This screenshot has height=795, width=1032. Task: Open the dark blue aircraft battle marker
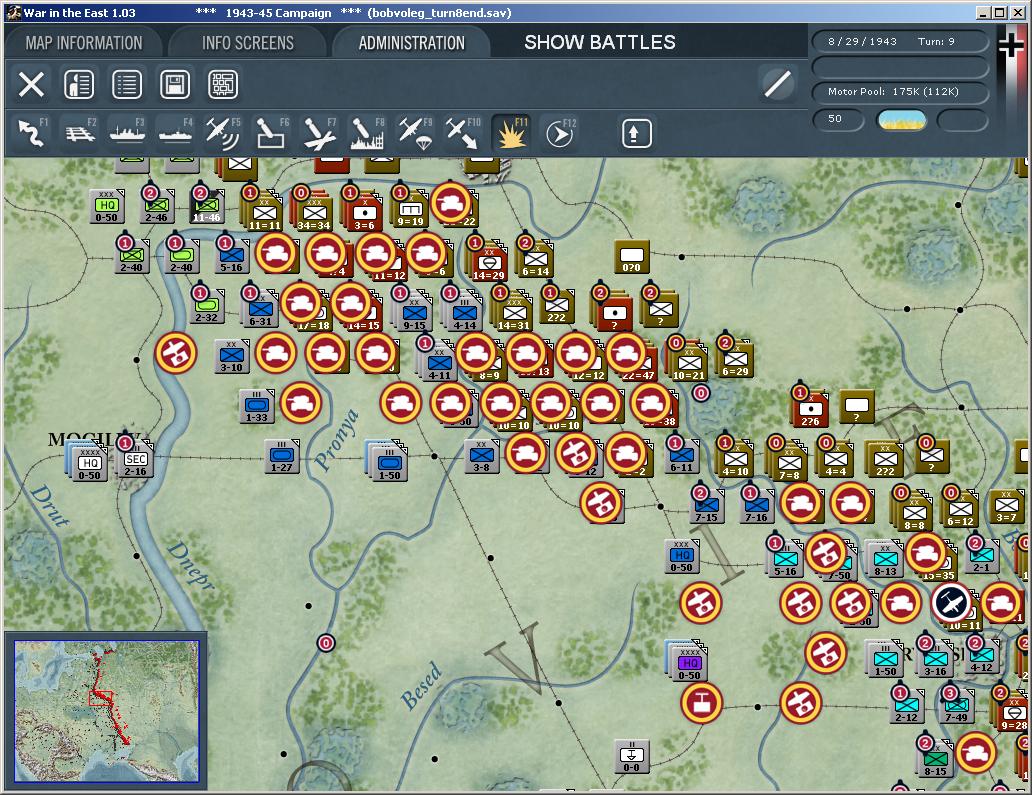point(951,602)
